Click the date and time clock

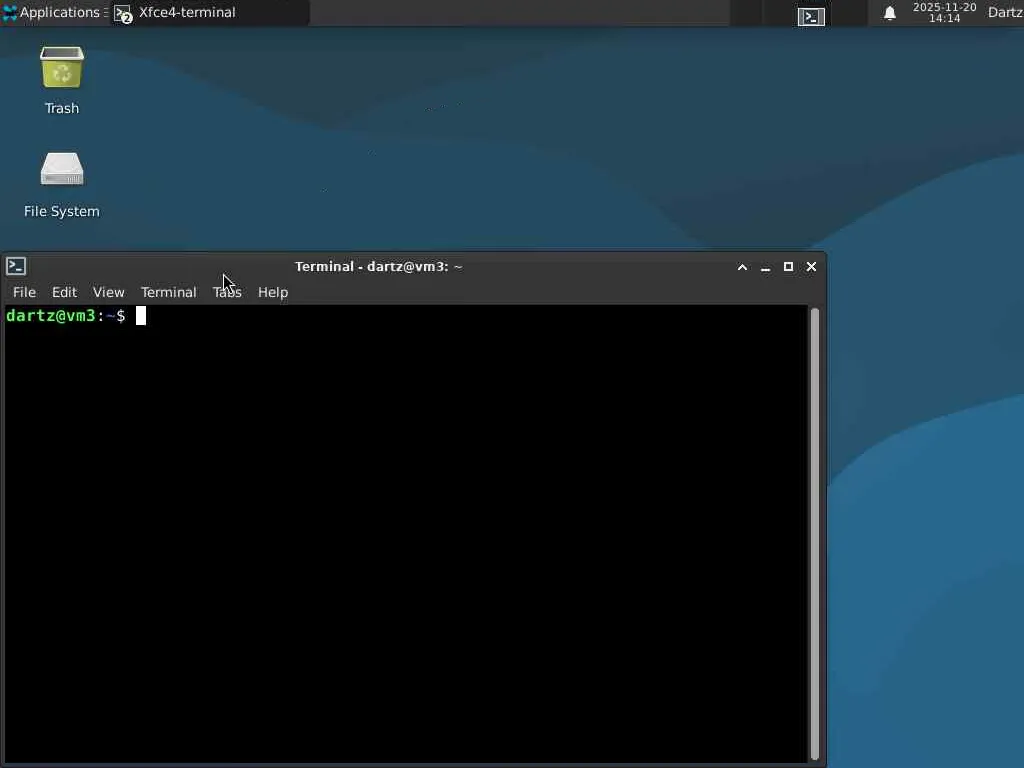(x=944, y=12)
